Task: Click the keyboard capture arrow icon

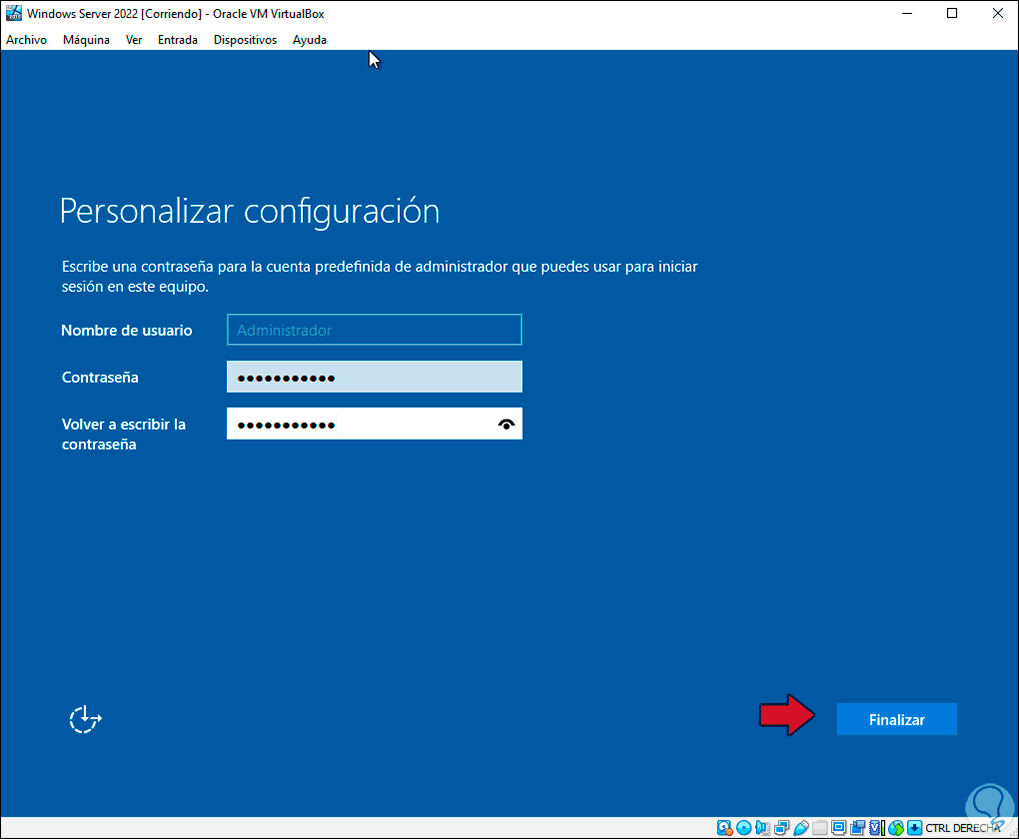Action: click(914, 828)
